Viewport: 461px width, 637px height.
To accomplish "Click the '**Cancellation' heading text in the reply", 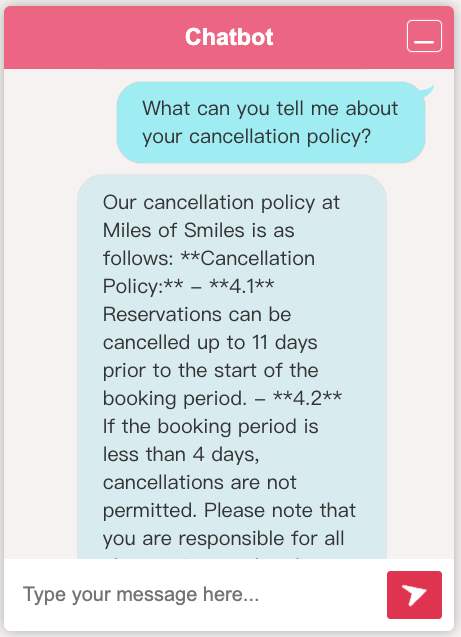I will tap(248, 258).
